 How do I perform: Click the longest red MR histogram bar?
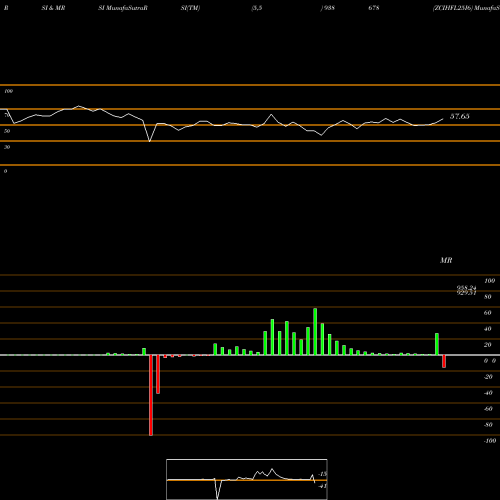coord(151,395)
